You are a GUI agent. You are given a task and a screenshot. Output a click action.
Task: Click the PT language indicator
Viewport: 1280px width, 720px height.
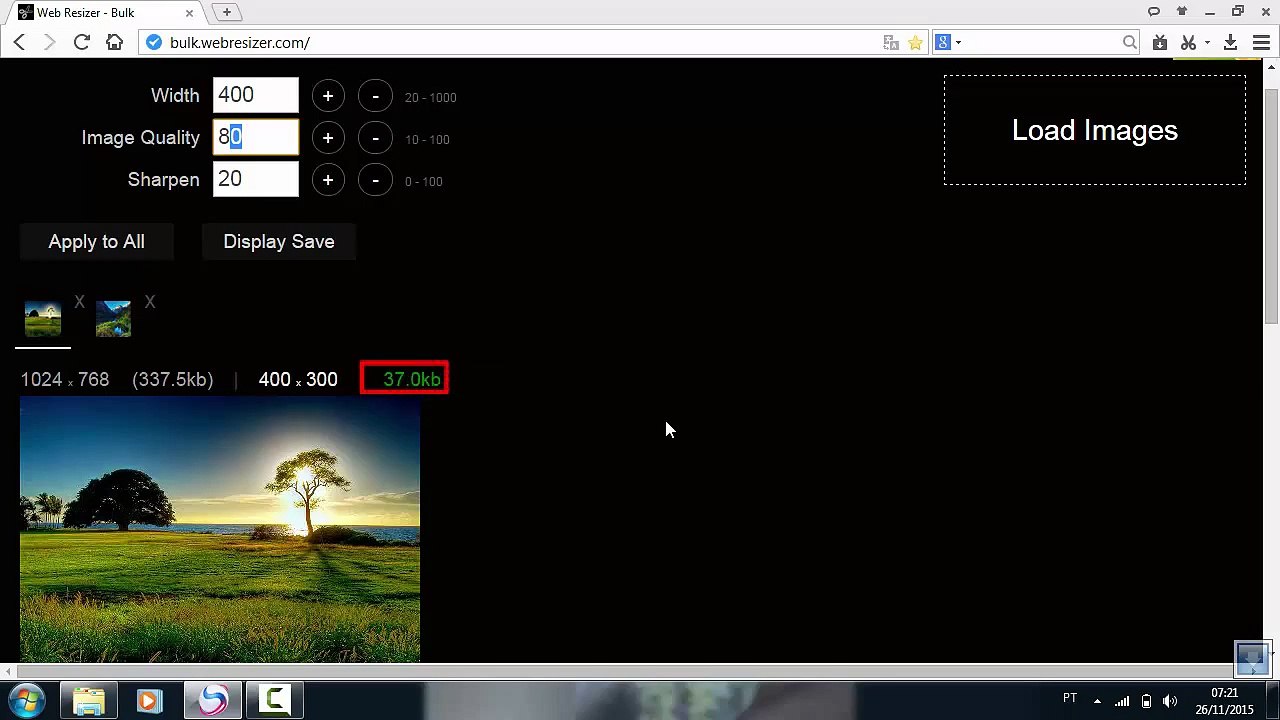1070,698
